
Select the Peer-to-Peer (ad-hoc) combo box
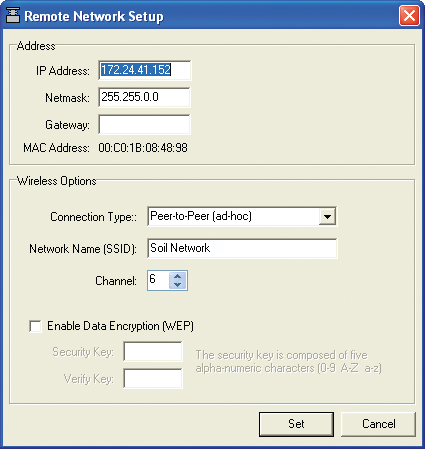pos(242,216)
